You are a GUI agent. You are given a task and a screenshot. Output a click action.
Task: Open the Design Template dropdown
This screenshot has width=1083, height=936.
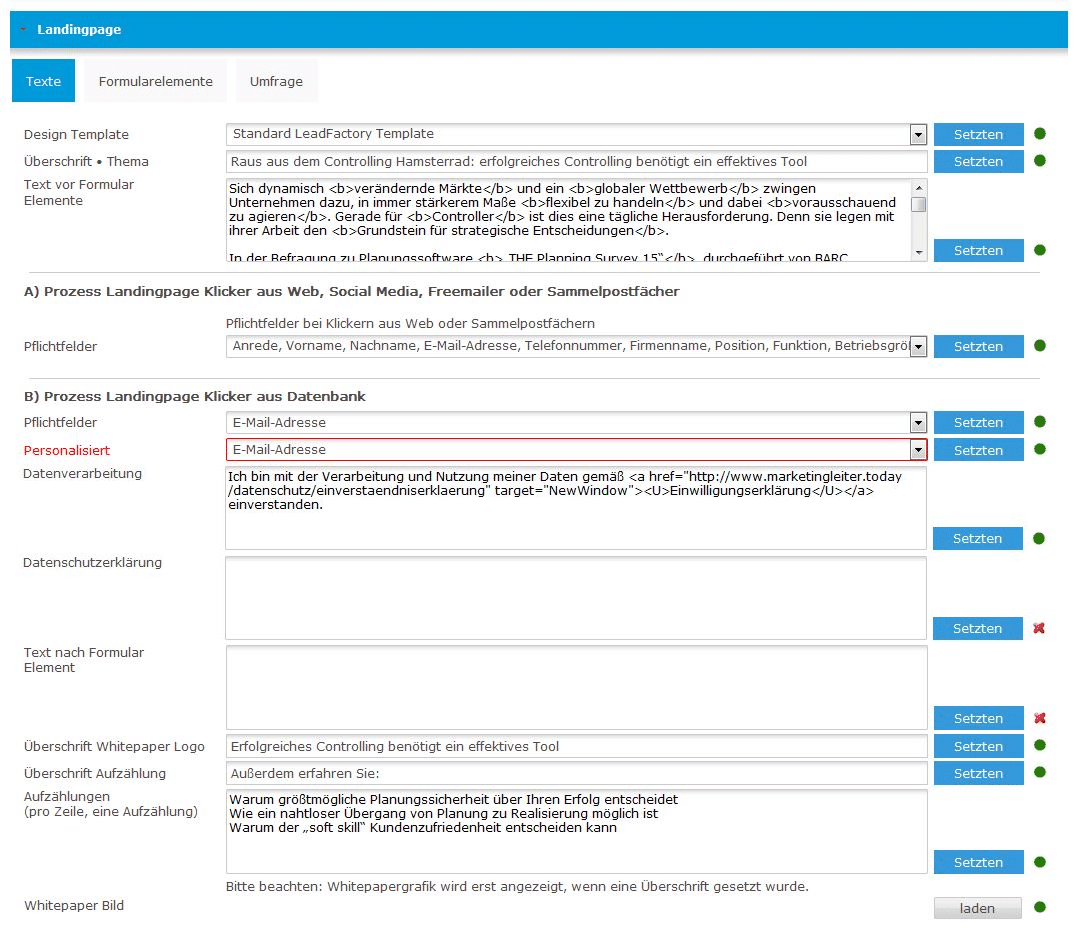coord(918,134)
